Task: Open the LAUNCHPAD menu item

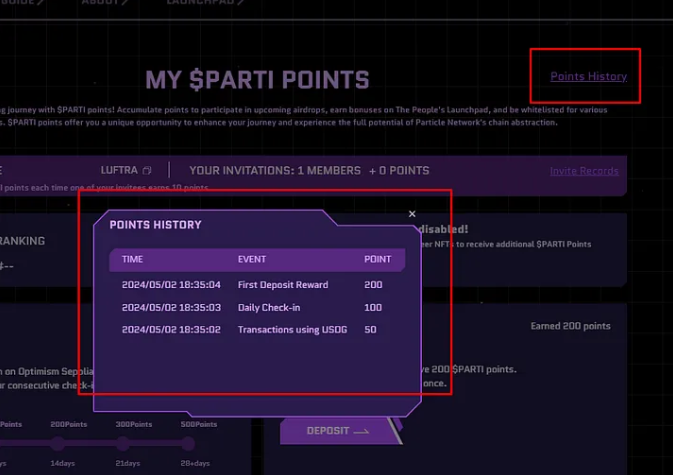Action: [x=205, y=2]
